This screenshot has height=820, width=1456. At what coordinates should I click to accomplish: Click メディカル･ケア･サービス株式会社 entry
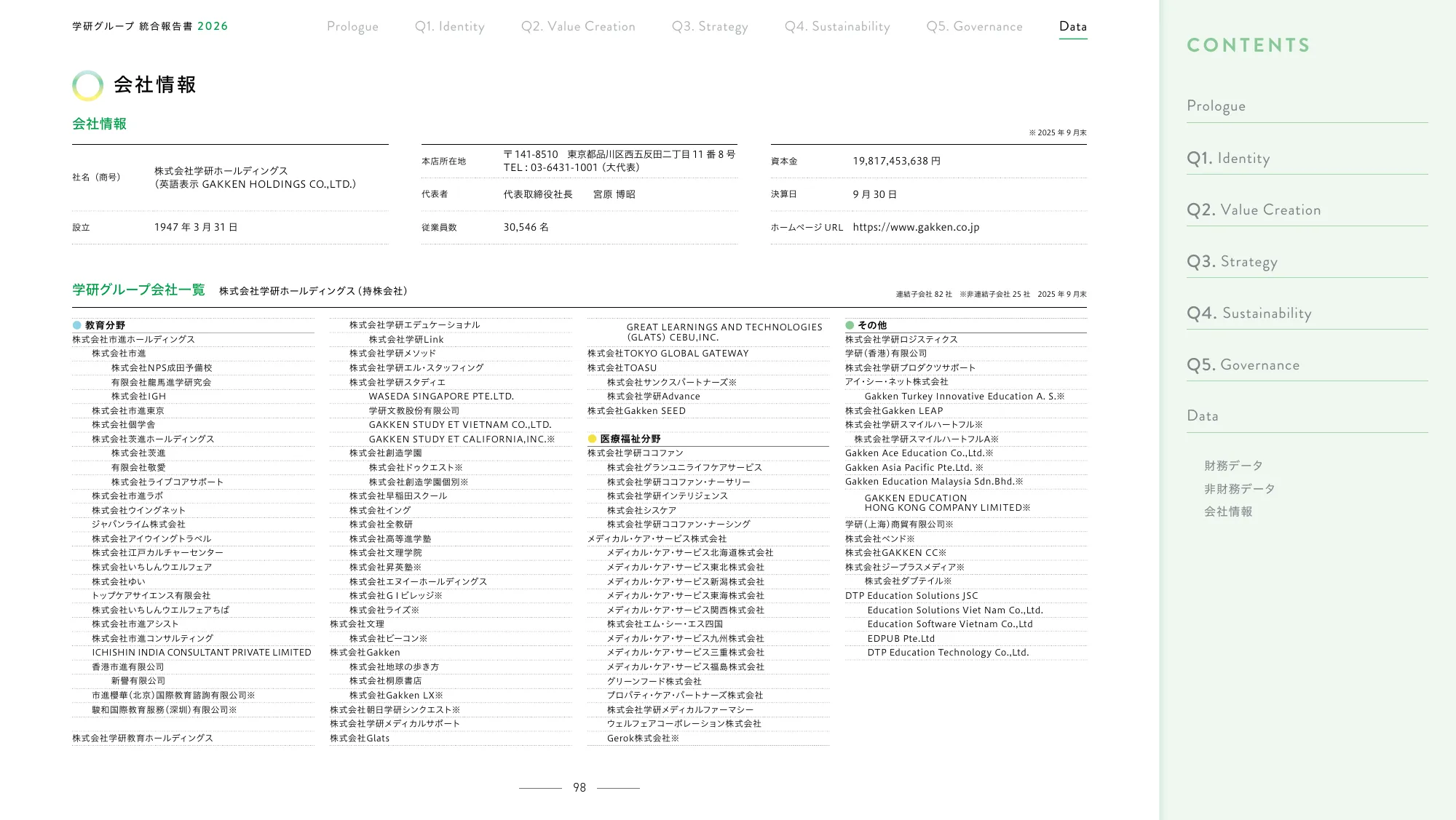(x=657, y=539)
